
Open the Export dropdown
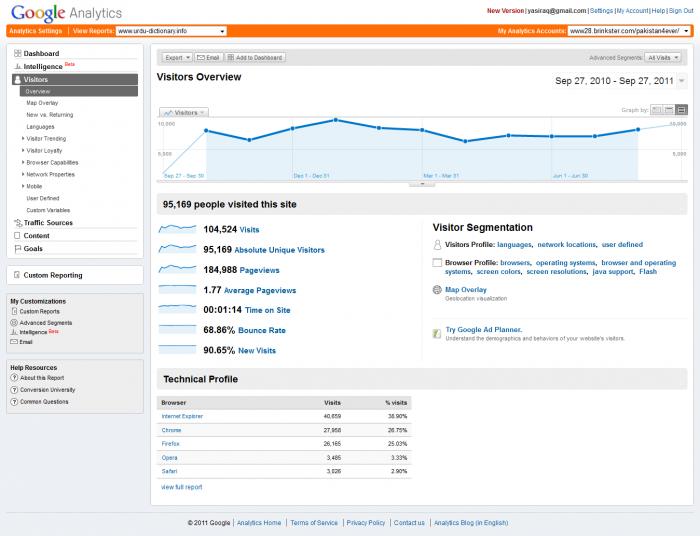[176, 58]
